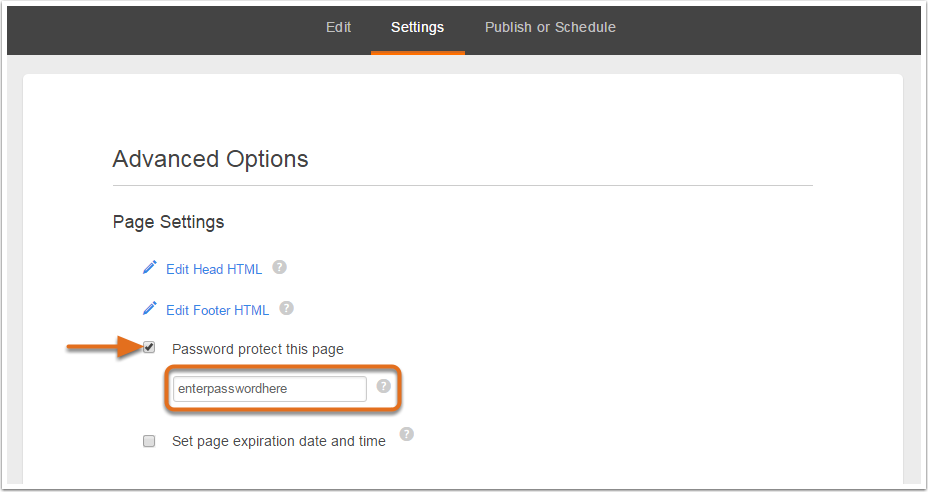This screenshot has width=928, height=492.
Task: Click the Page Settings subheading
Action: point(168,222)
